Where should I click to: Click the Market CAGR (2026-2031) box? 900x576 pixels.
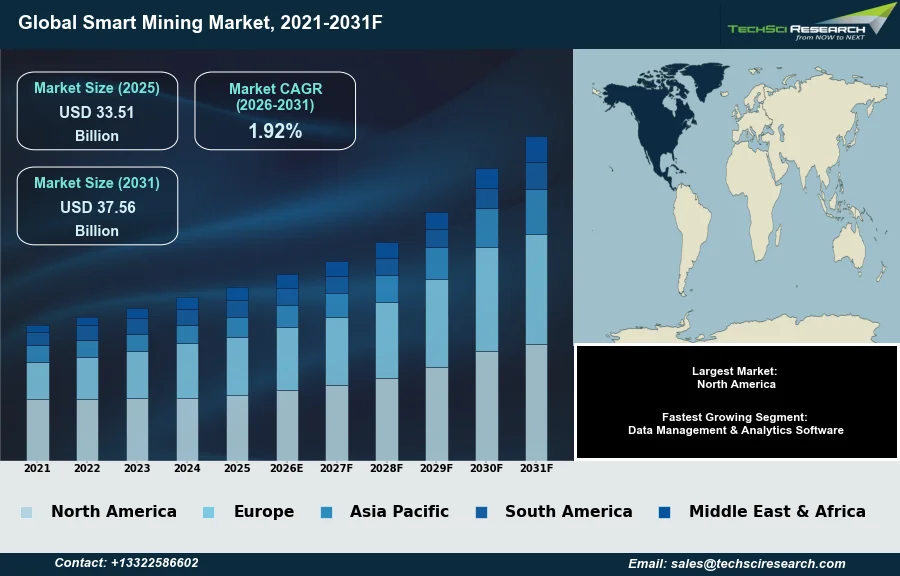(275, 111)
